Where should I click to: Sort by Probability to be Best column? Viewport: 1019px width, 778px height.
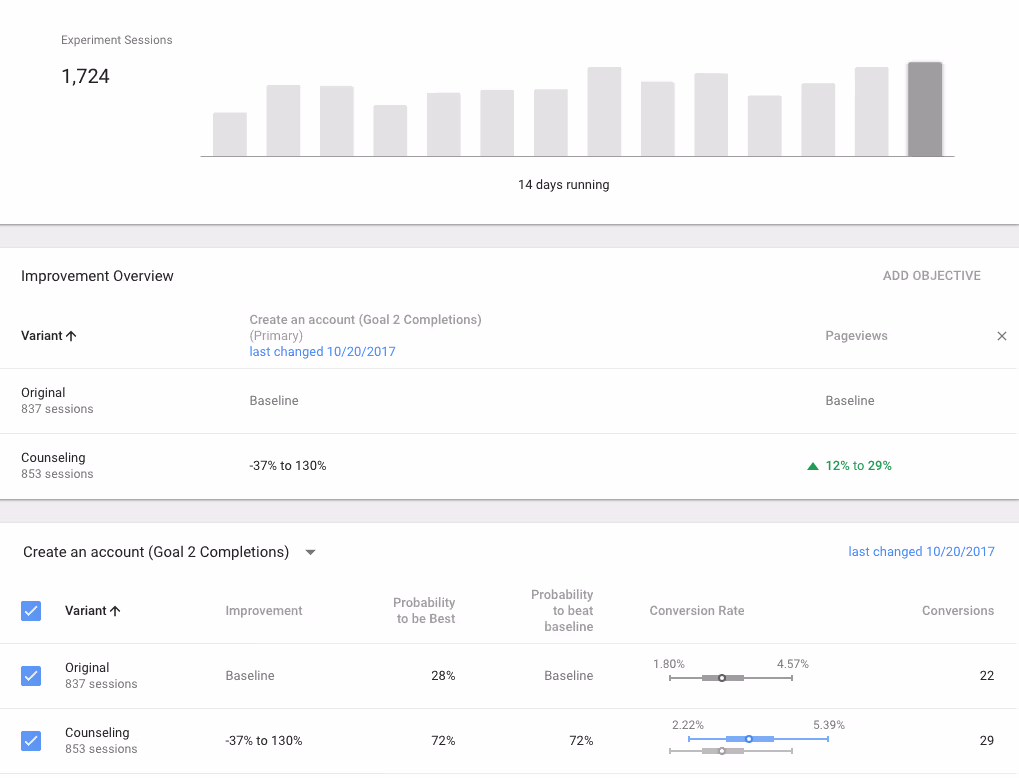tap(424, 611)
